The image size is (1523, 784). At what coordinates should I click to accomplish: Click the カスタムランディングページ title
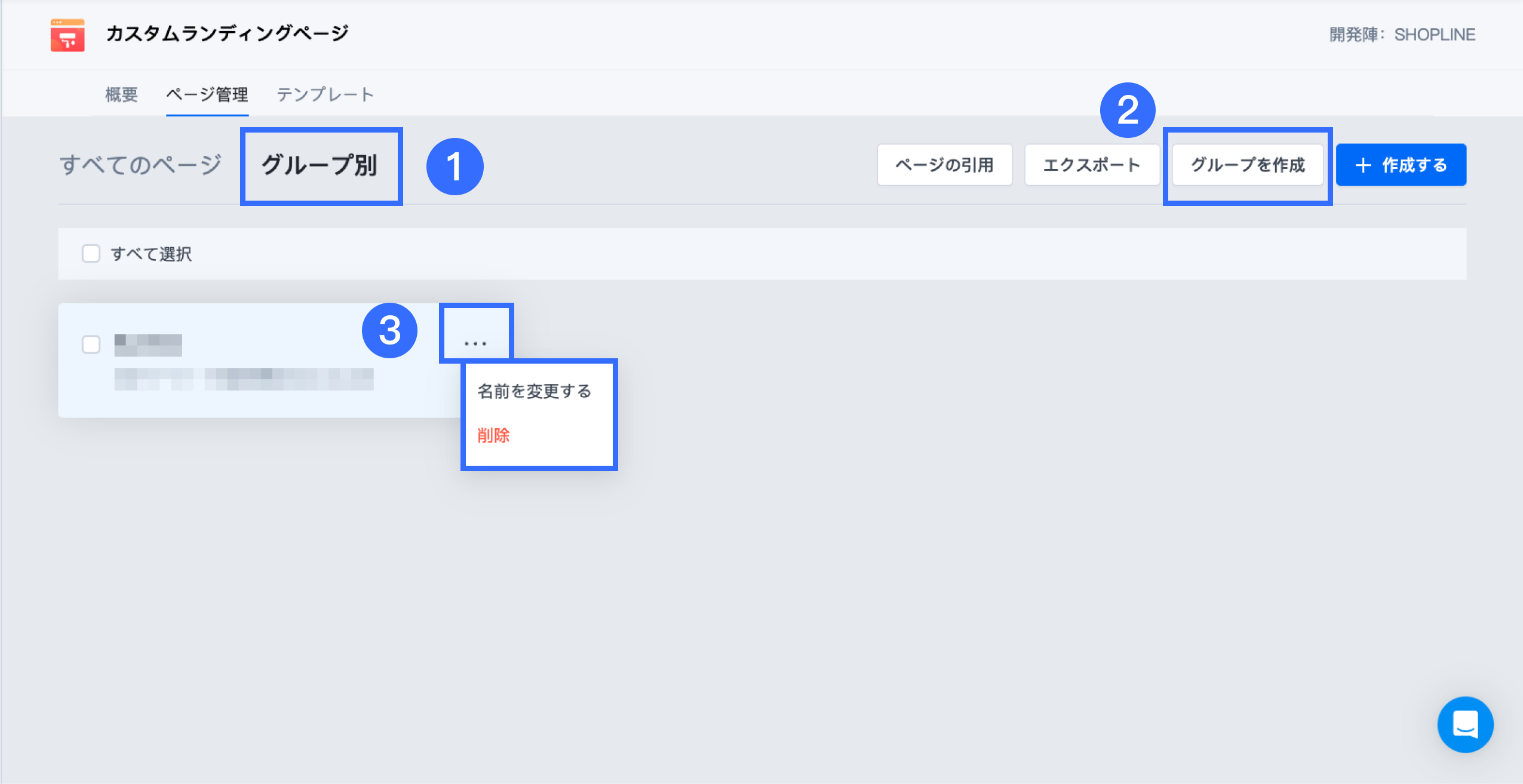tap(227, 33)
